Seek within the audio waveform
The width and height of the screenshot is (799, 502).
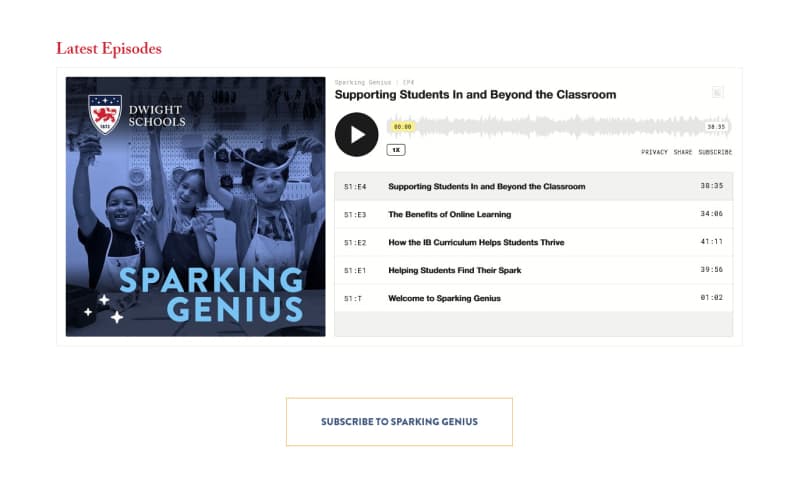click(x=560, y=127)
